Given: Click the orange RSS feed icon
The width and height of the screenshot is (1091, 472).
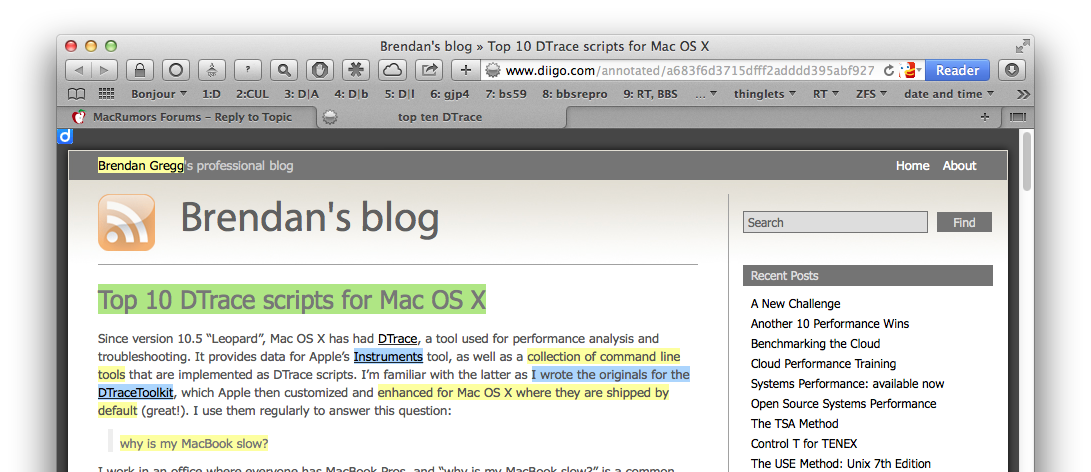Looking at the screenshot, I should [126, 223].
